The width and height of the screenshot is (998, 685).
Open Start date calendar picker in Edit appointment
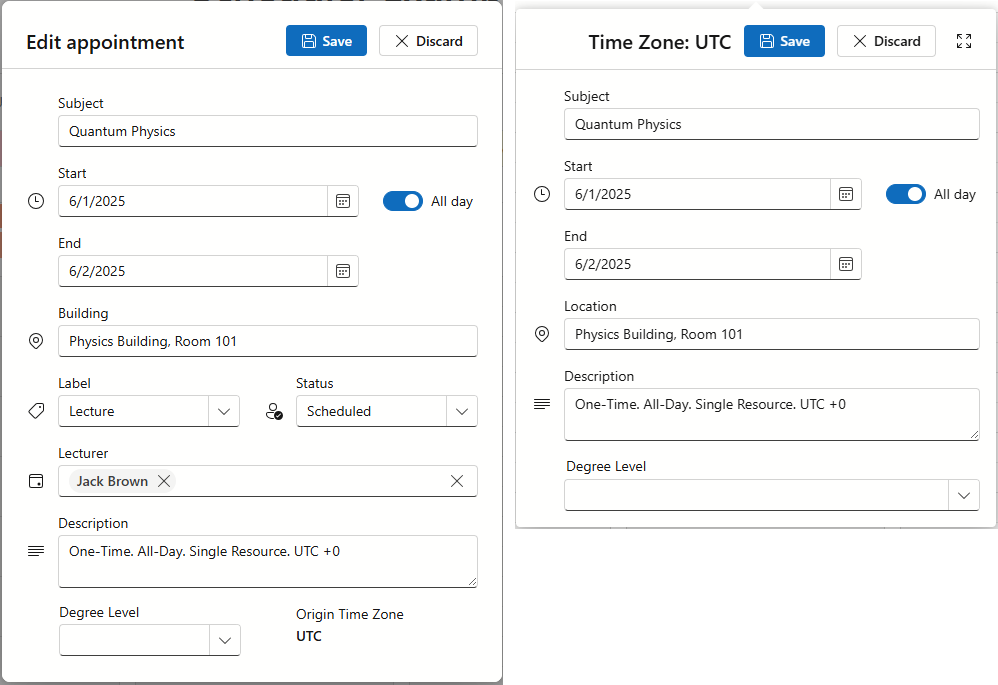coord(343,201)
